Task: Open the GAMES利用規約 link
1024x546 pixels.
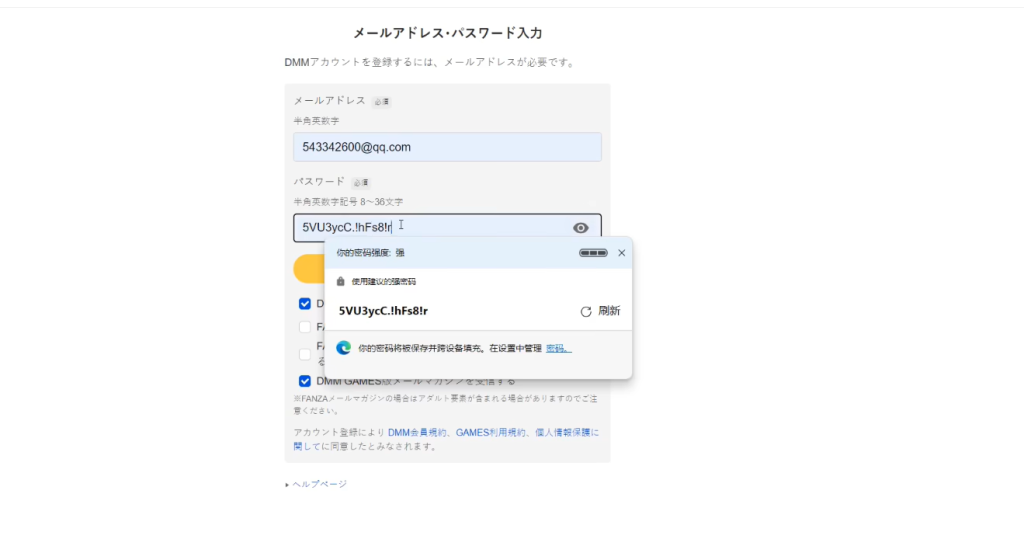Action: click(x=490, y=432)
